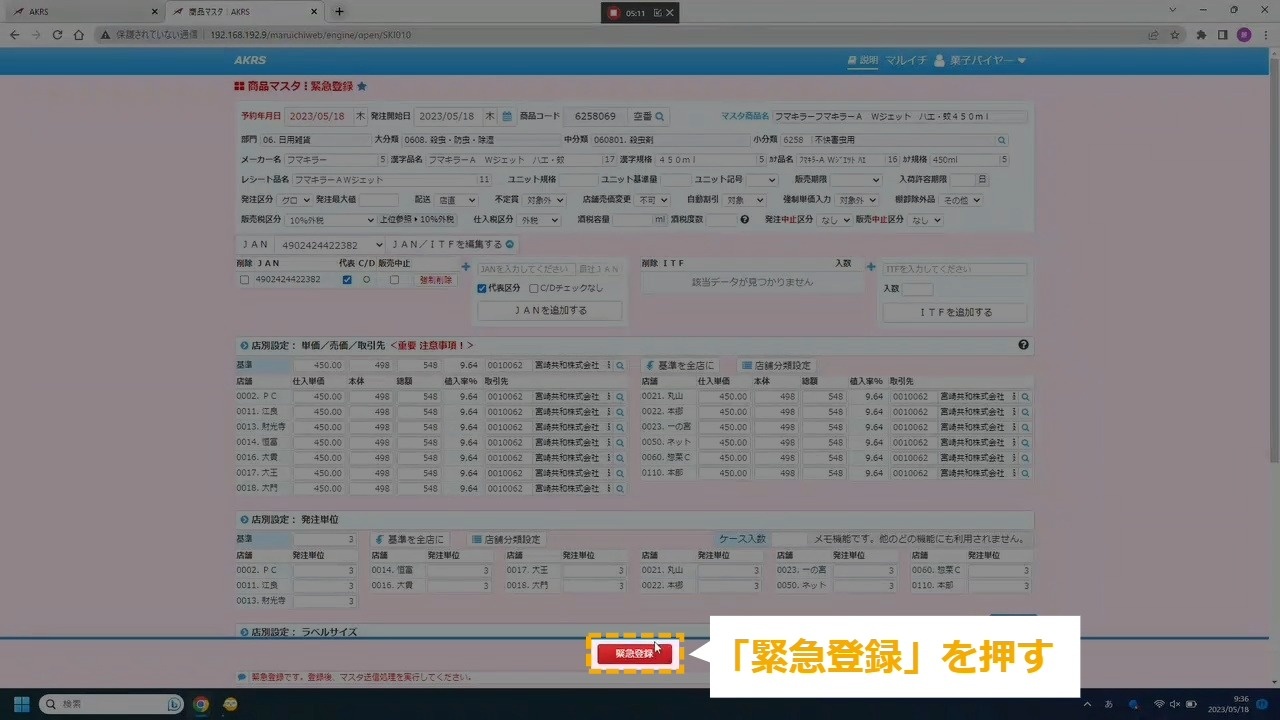This screenshot has width=1280, height=720.
Task: Click the plus icon beside the ITF input
Action: tap(871, 268)
